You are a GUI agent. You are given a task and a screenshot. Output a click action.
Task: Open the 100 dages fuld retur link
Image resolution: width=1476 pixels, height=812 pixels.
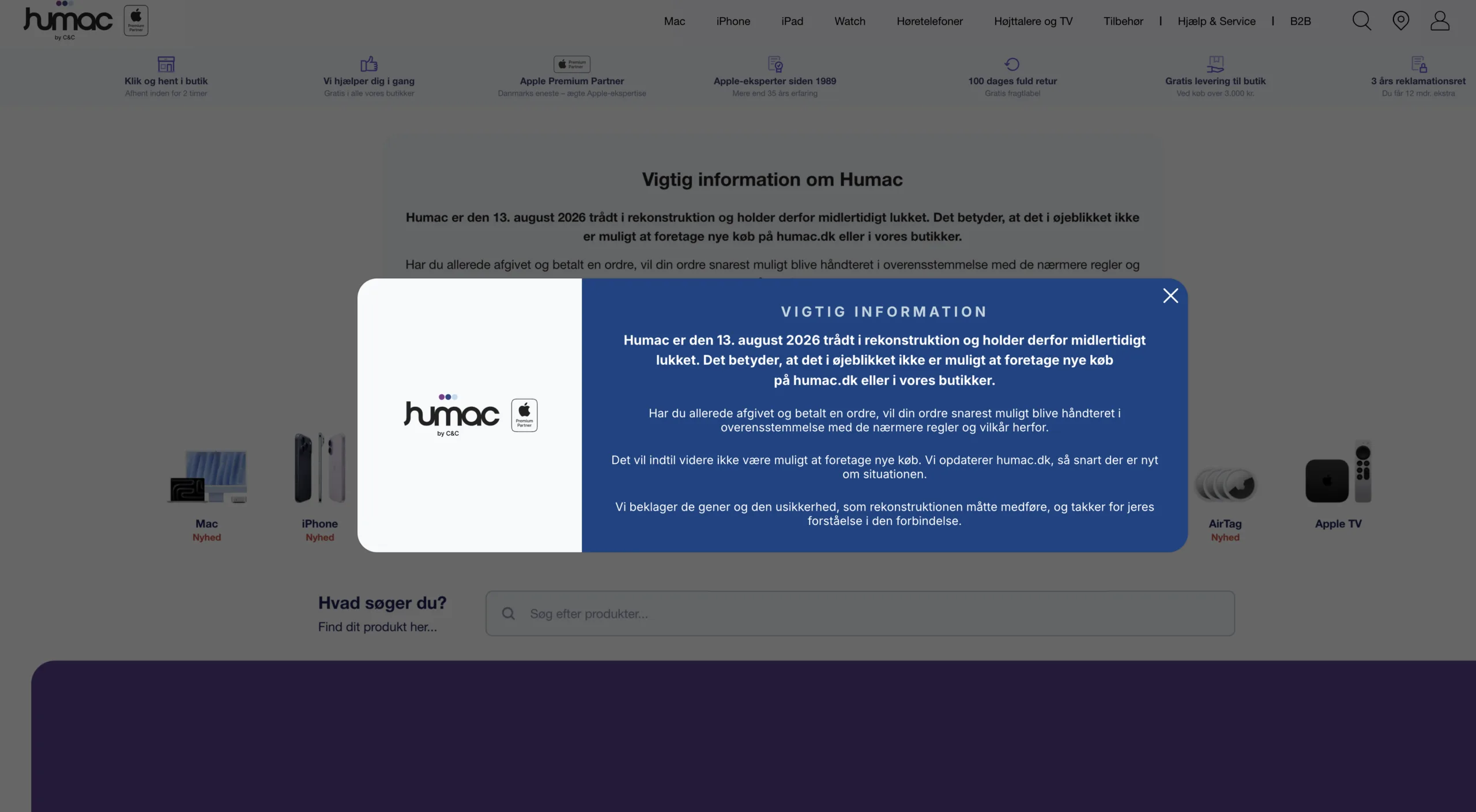coord(1012,81)
